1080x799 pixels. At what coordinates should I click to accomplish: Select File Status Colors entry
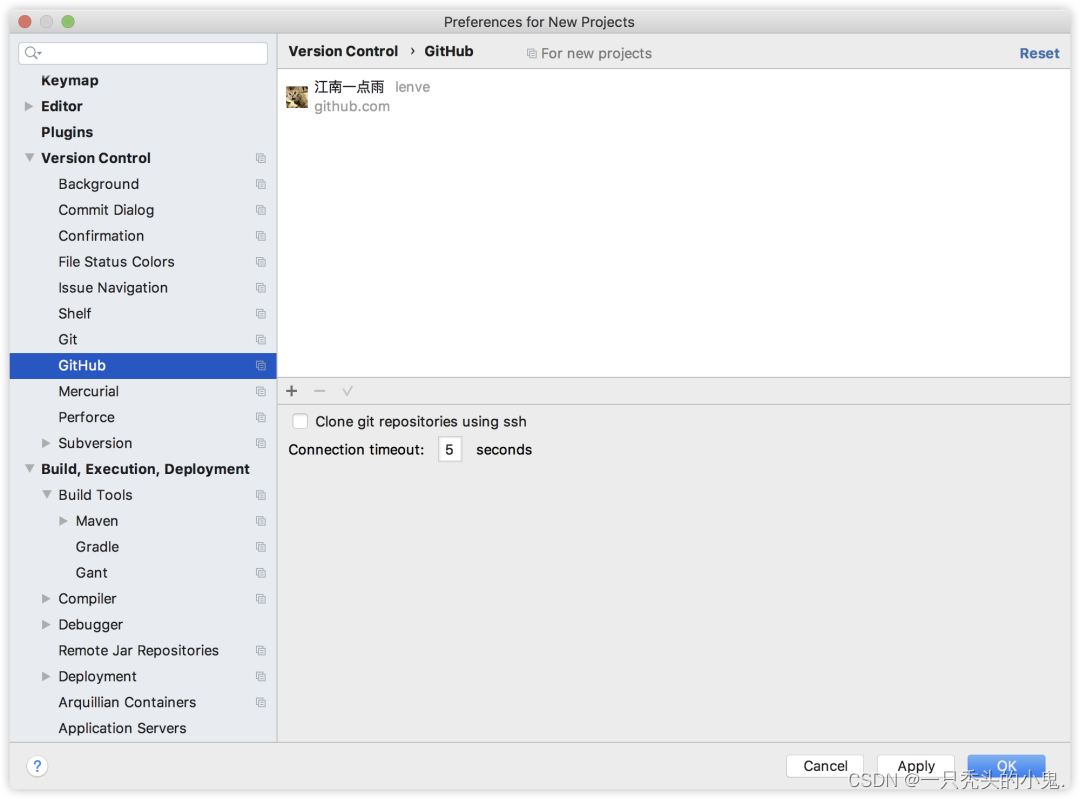pyautogui.click(x=116, y=262)
